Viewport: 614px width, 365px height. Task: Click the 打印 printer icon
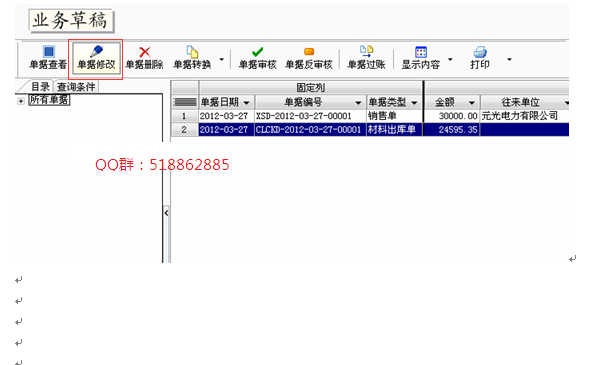coord(480,52)
